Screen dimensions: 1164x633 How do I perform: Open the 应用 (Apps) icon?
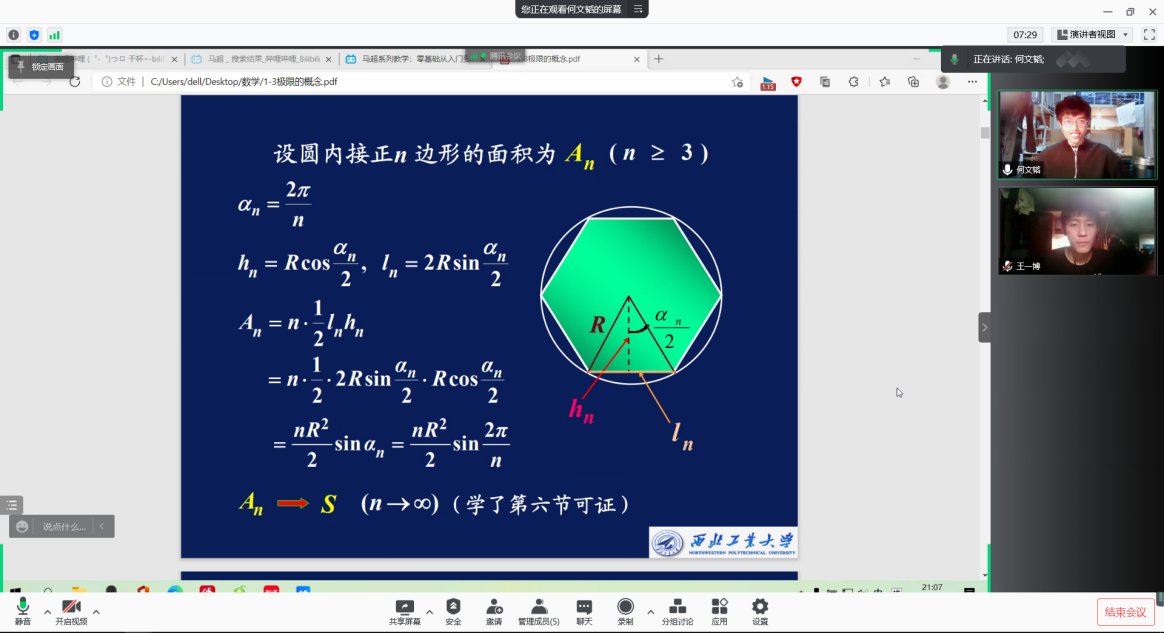click(x=719, y=611)
